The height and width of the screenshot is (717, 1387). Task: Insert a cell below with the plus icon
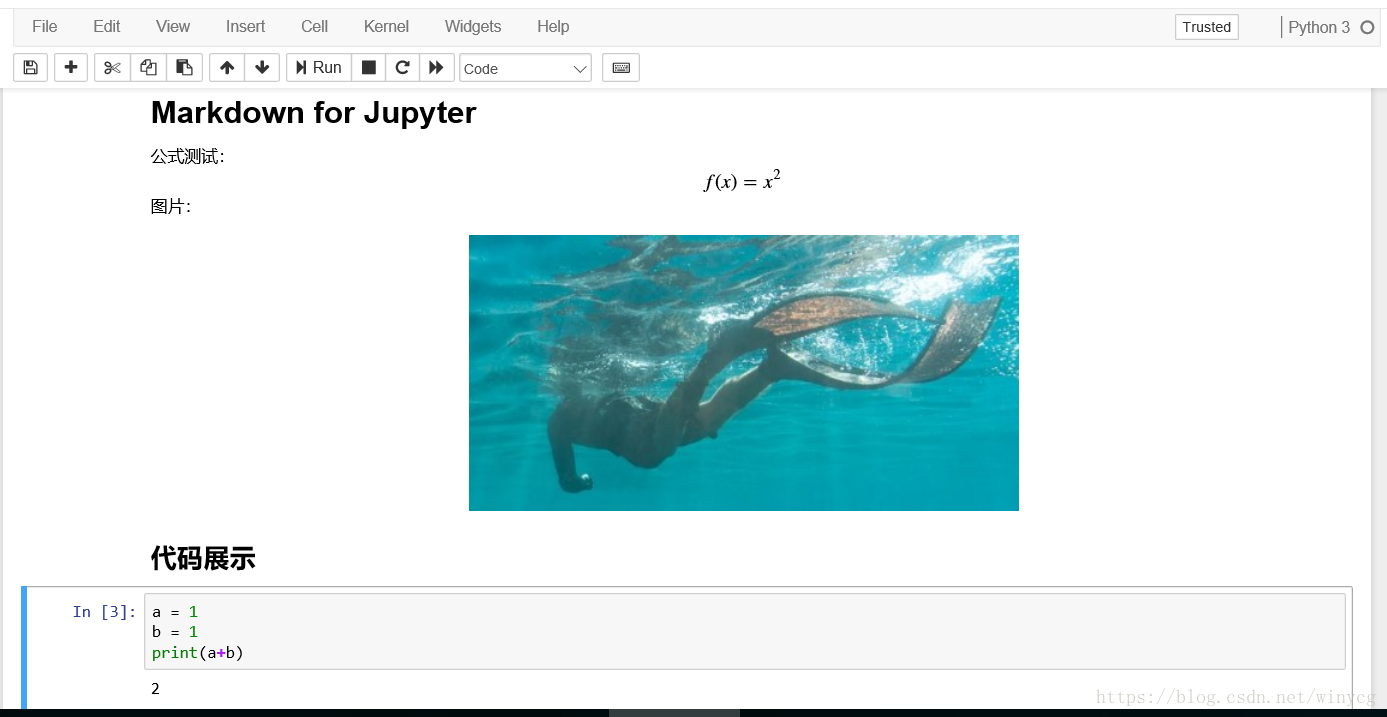point(71,68)
